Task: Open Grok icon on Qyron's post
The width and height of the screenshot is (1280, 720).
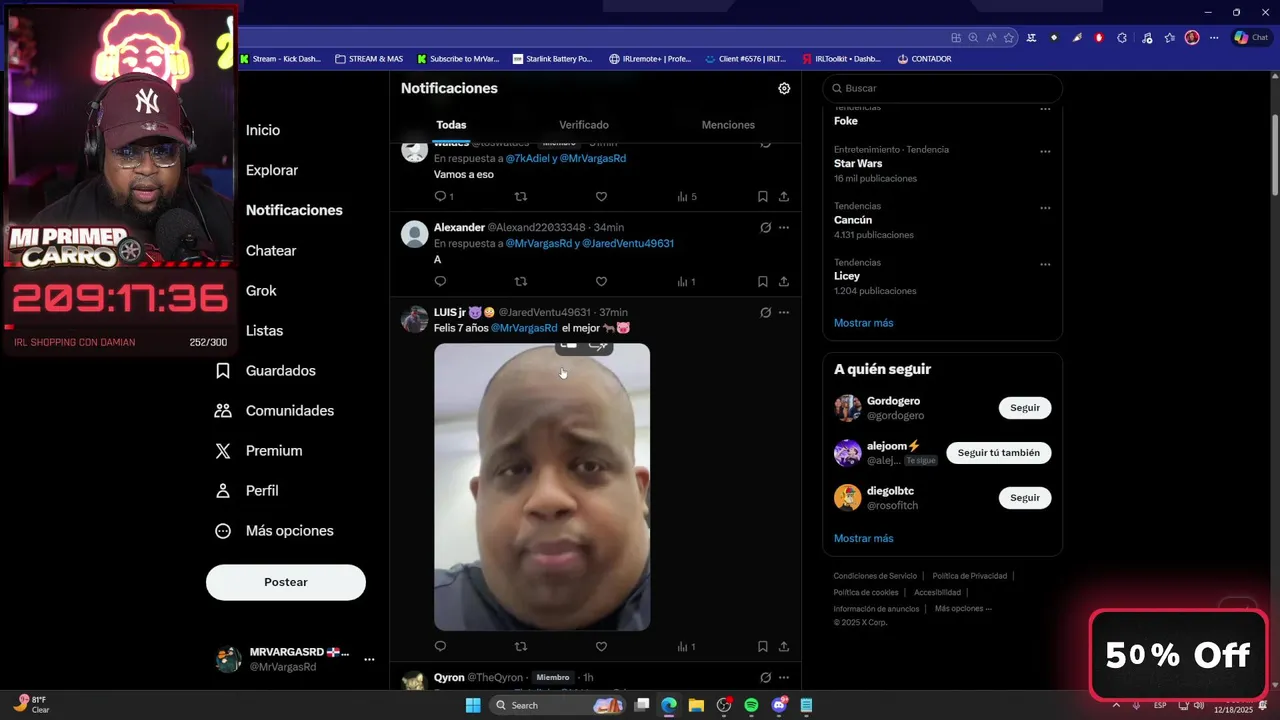Action: point(765,678)
